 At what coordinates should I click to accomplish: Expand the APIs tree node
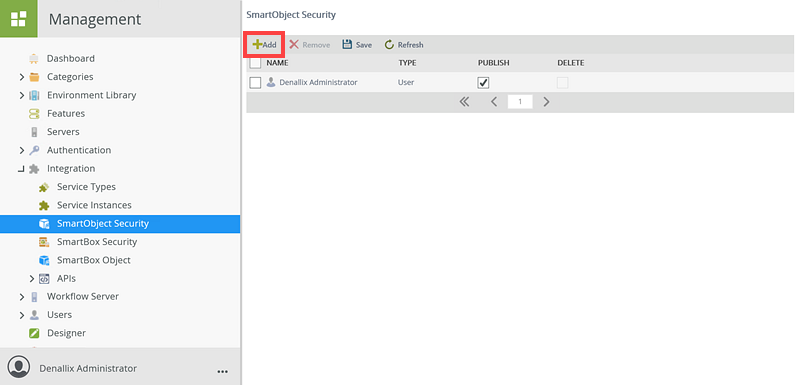click(x=32, y=278)
